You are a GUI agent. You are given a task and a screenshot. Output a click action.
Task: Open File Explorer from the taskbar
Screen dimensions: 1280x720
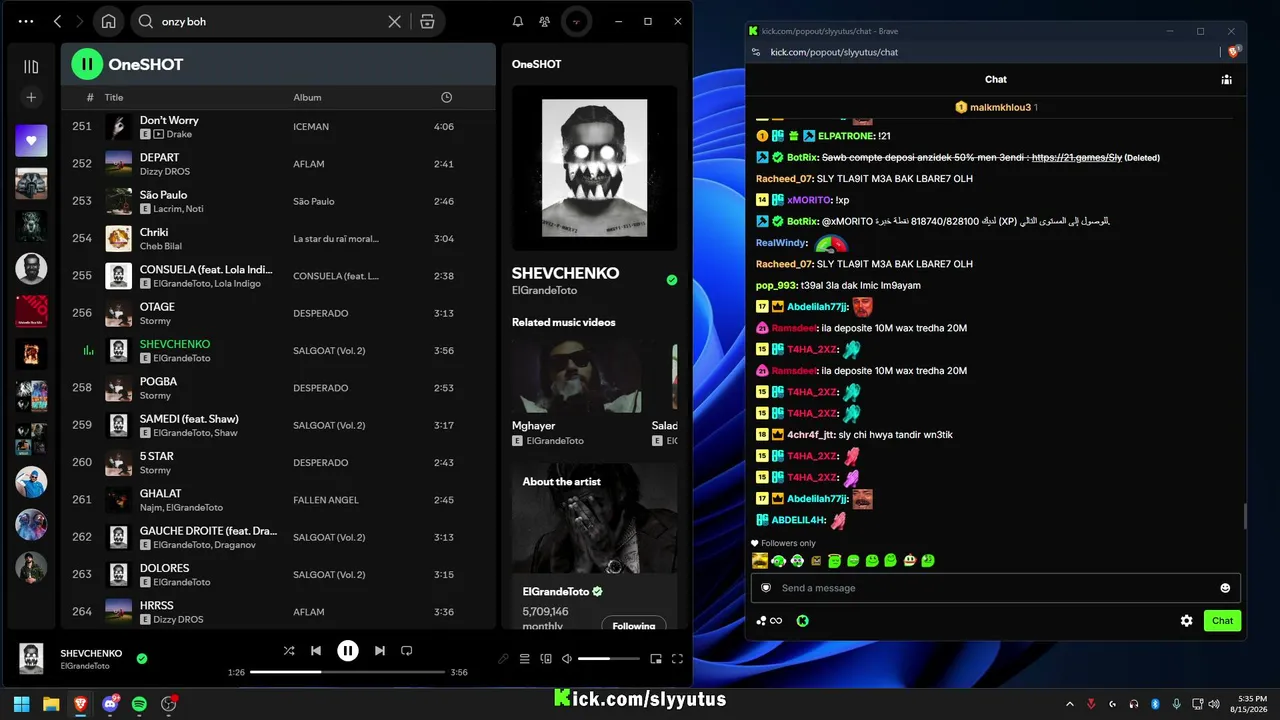click(x=51, y=704)
